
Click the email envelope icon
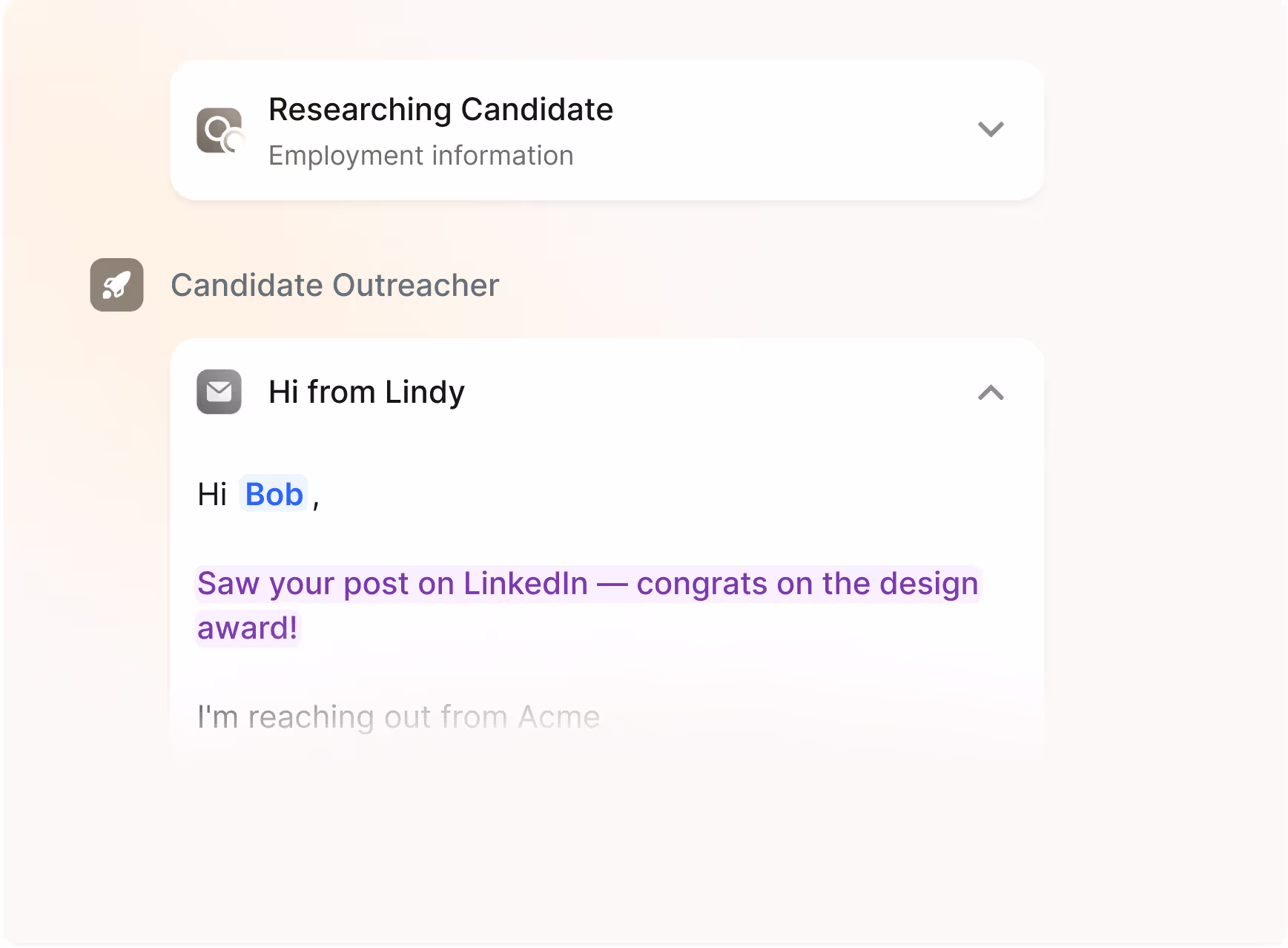coord(219,392)
